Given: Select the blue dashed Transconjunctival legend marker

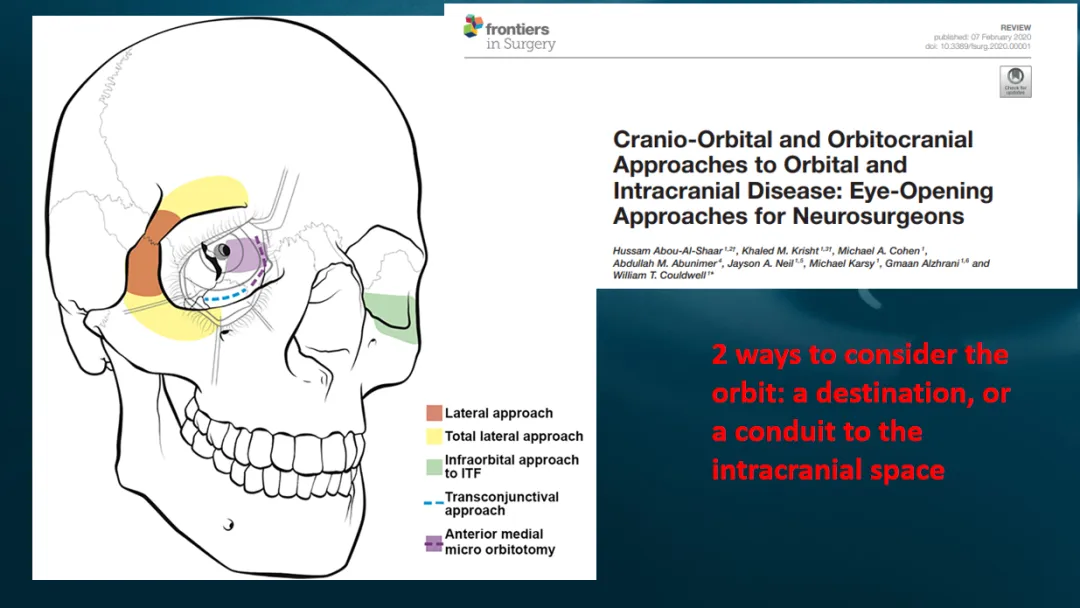Looking at the screenshot, I should (434, 503).
